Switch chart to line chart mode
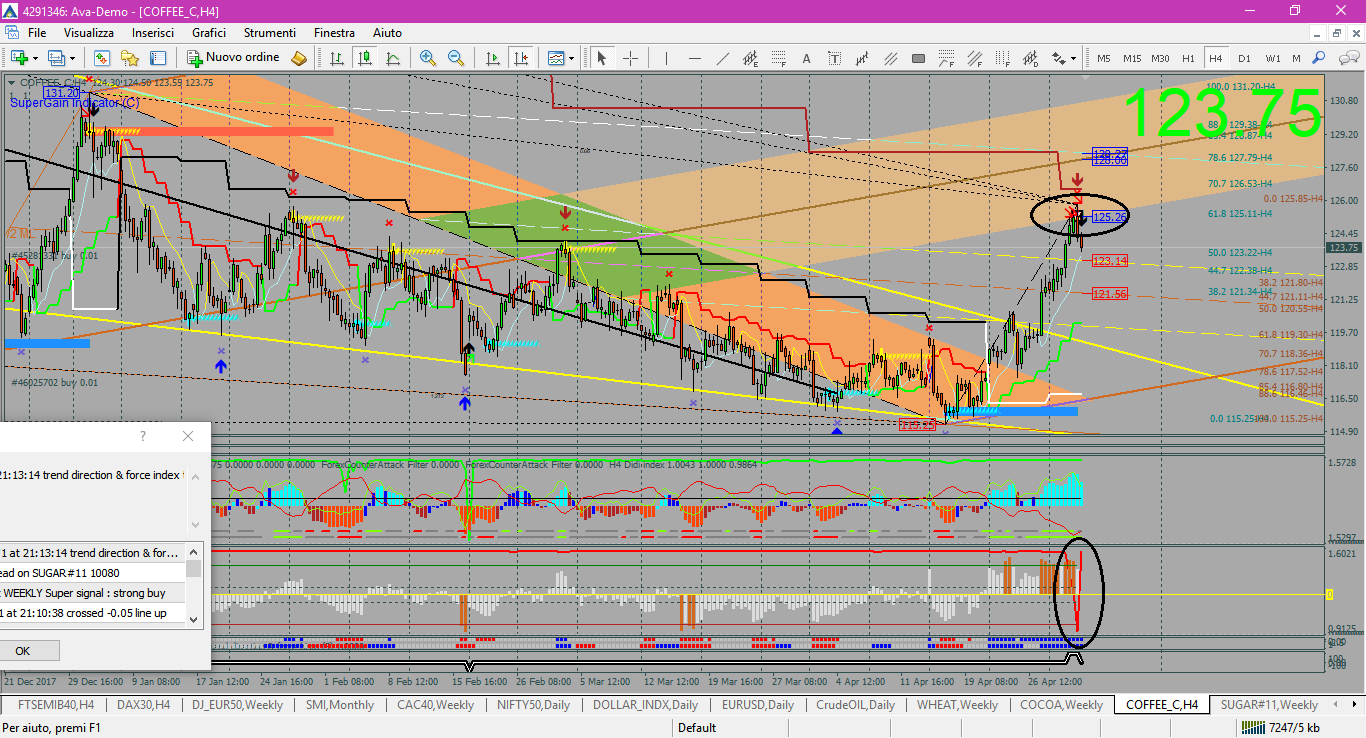 pyautogui.click(x=393, y=58)
